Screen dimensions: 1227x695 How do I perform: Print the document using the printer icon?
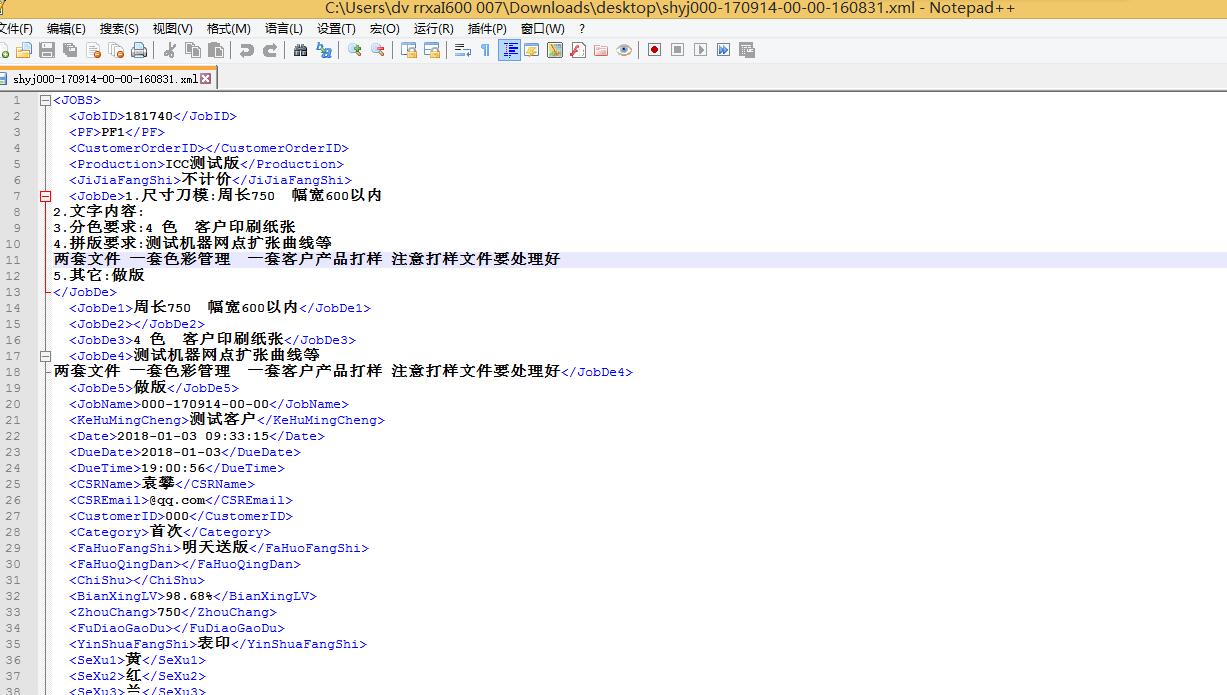click(139, 50)
